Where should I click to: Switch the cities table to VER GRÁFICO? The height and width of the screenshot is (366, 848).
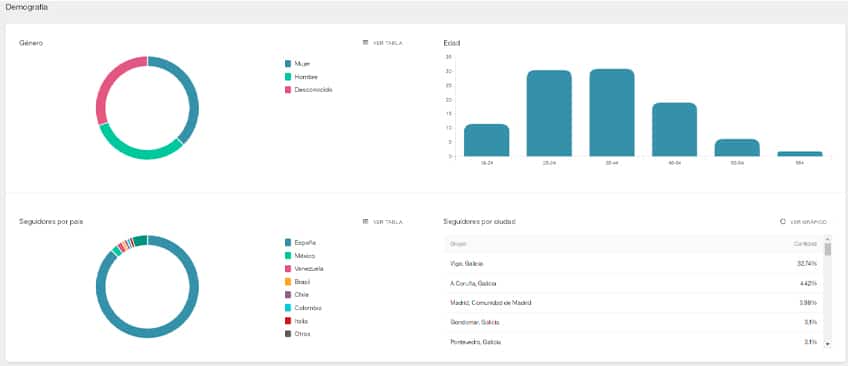coord(804,222)
